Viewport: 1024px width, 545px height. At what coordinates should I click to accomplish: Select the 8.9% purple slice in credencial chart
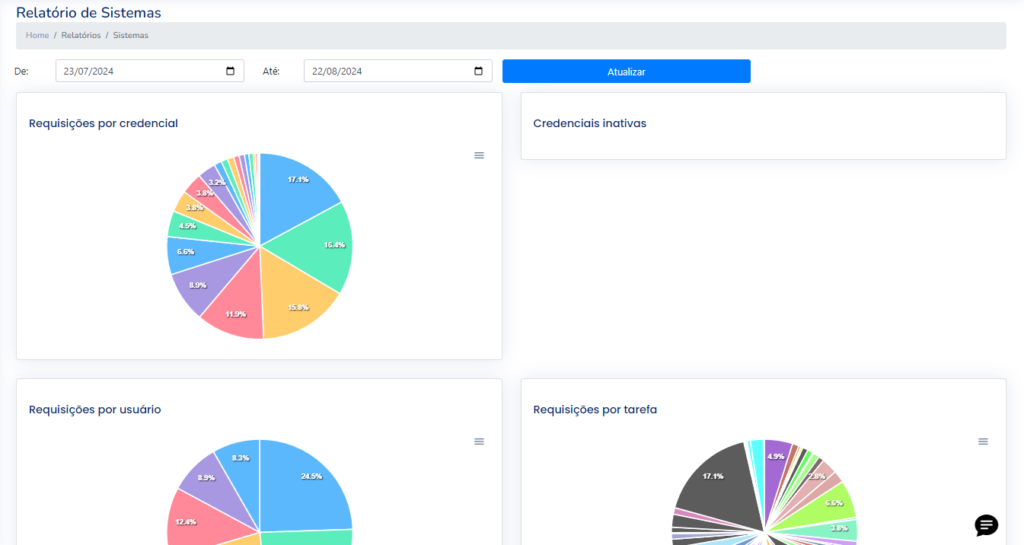tap(206, 281)
